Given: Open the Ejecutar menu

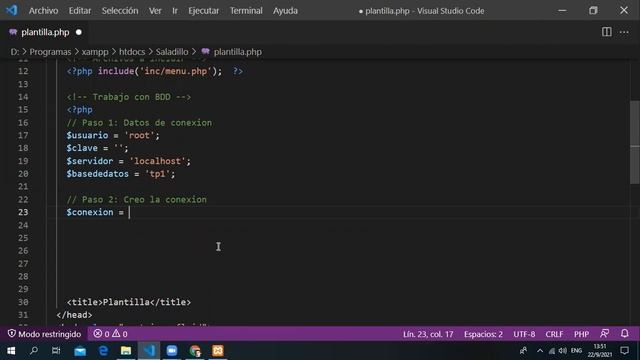Looking at the screenshot, I should (203, 11).
